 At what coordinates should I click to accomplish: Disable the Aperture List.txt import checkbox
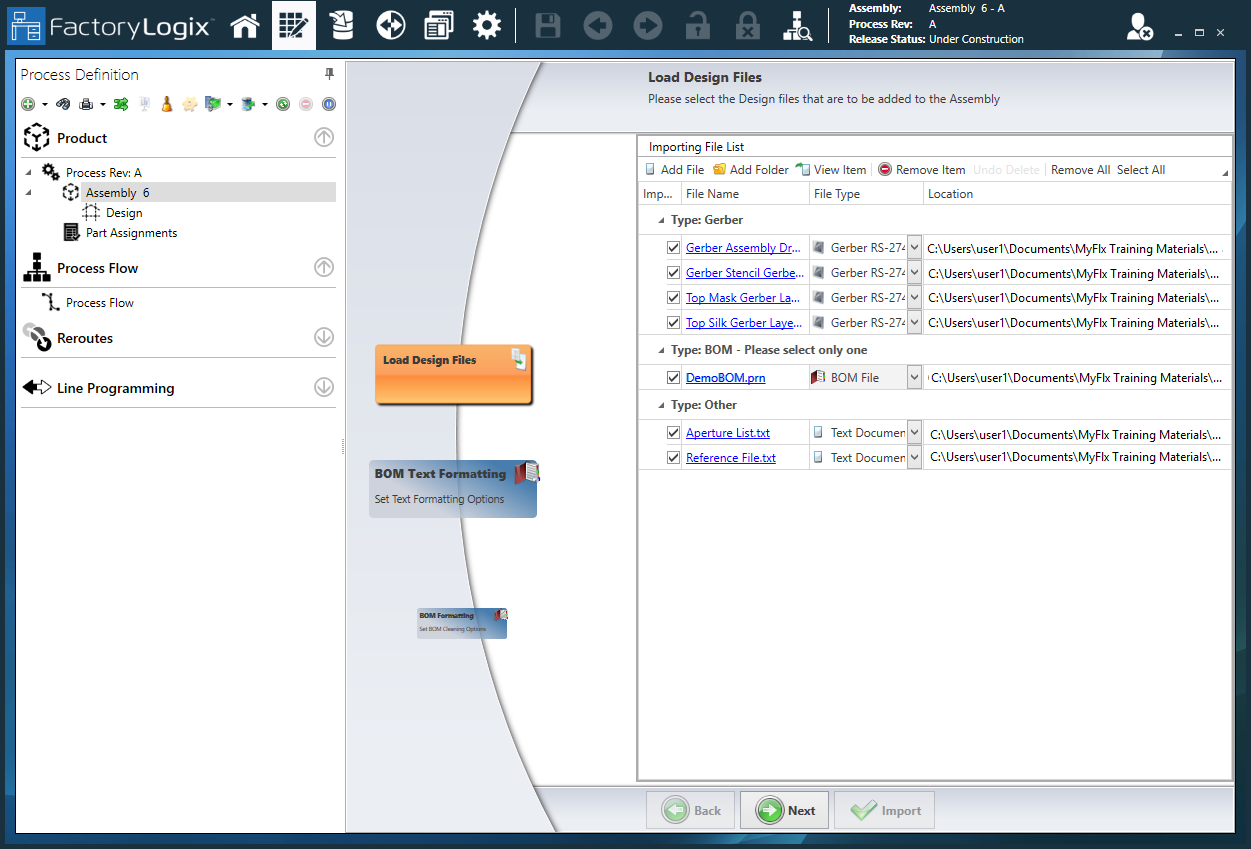point(673,432)
